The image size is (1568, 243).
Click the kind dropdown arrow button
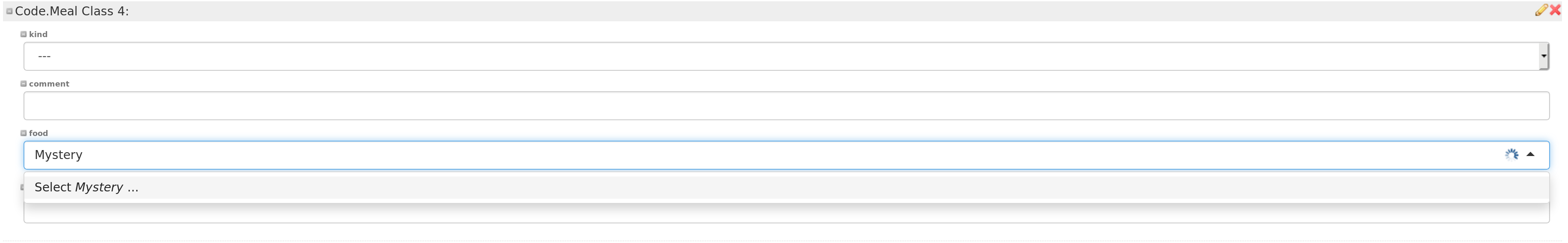(x=1544, y=57)
